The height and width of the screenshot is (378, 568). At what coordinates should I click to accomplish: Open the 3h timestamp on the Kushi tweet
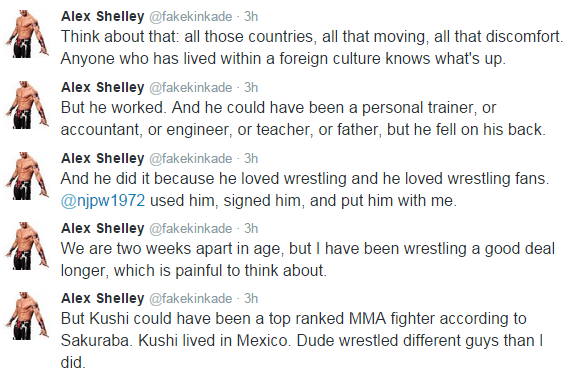tap(251, 298)
